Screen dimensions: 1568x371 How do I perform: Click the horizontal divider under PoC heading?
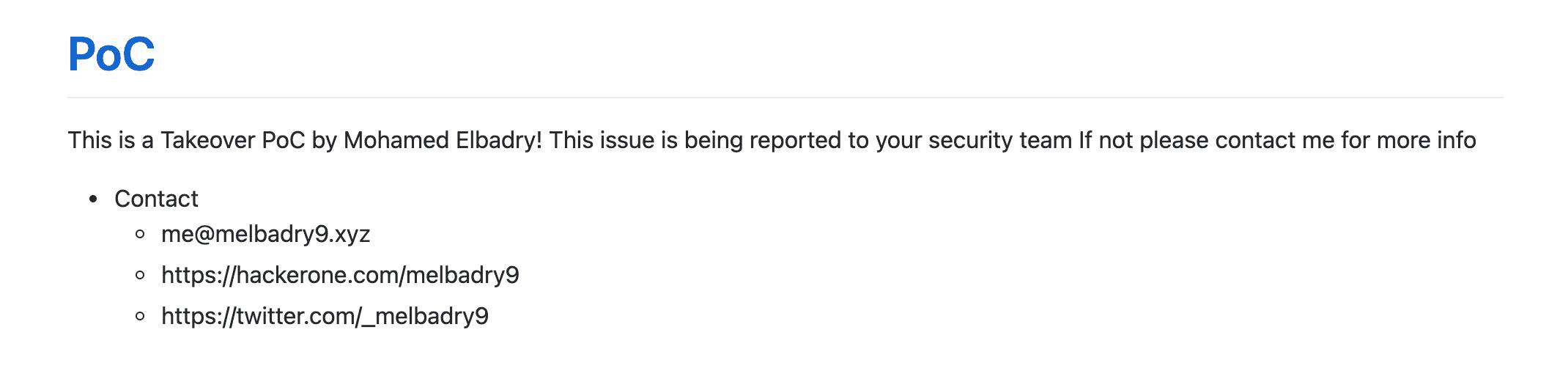tap(785, 97)
